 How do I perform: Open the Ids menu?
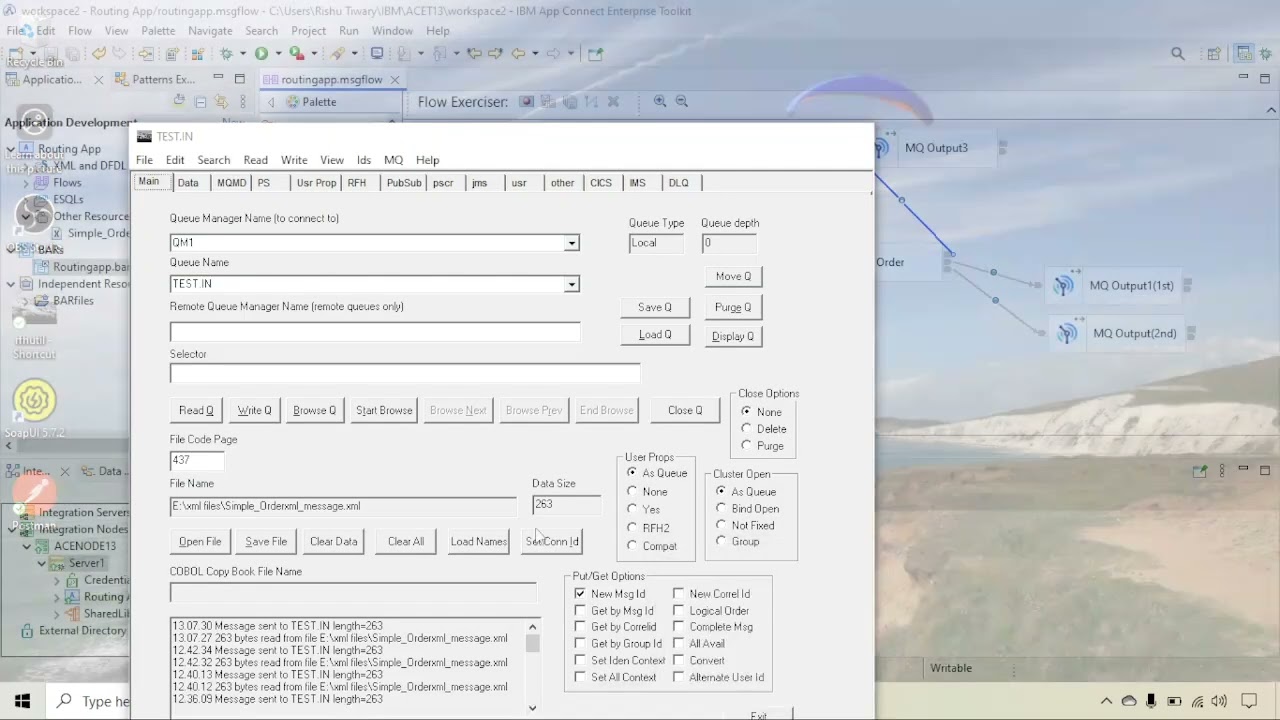(x=364, y=160)
